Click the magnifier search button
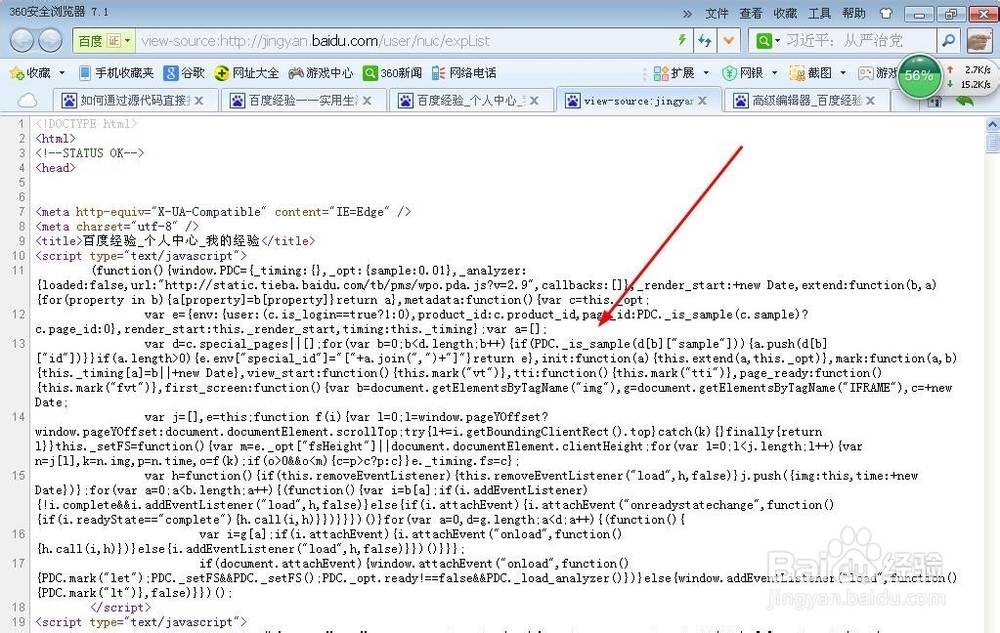1000x633 pixels. [x=948, y=41]
